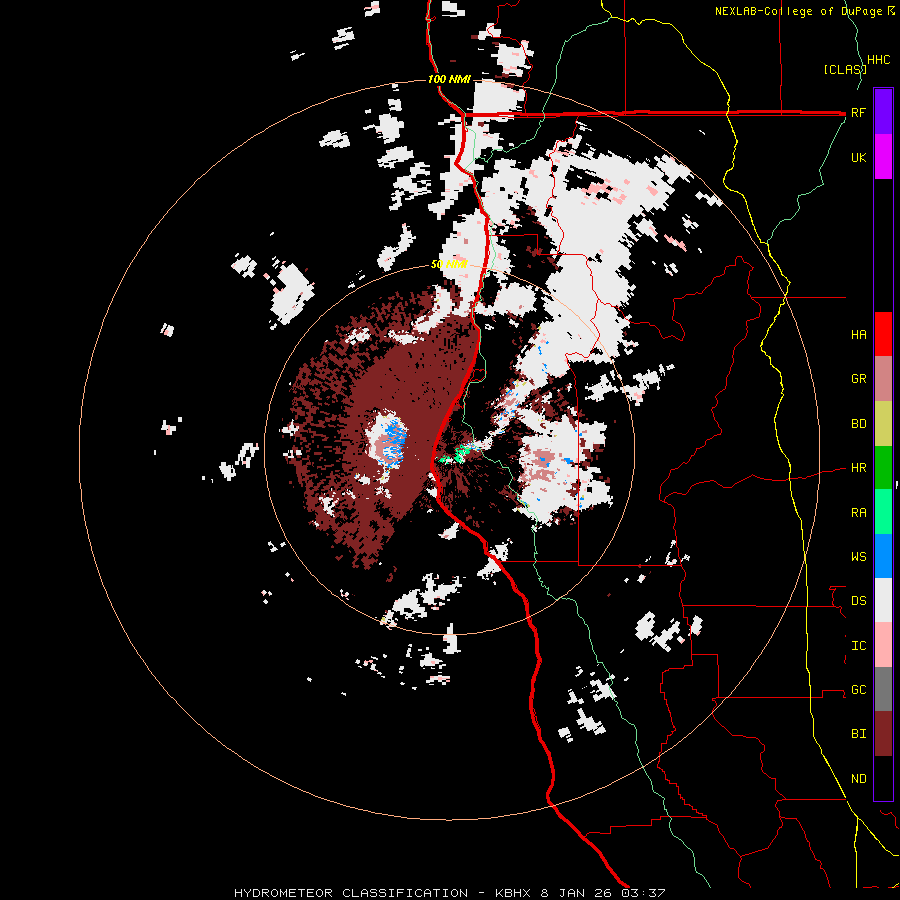Click the 50 NMI range ring label
Screen dimensions: 900x900
point(449,265)
